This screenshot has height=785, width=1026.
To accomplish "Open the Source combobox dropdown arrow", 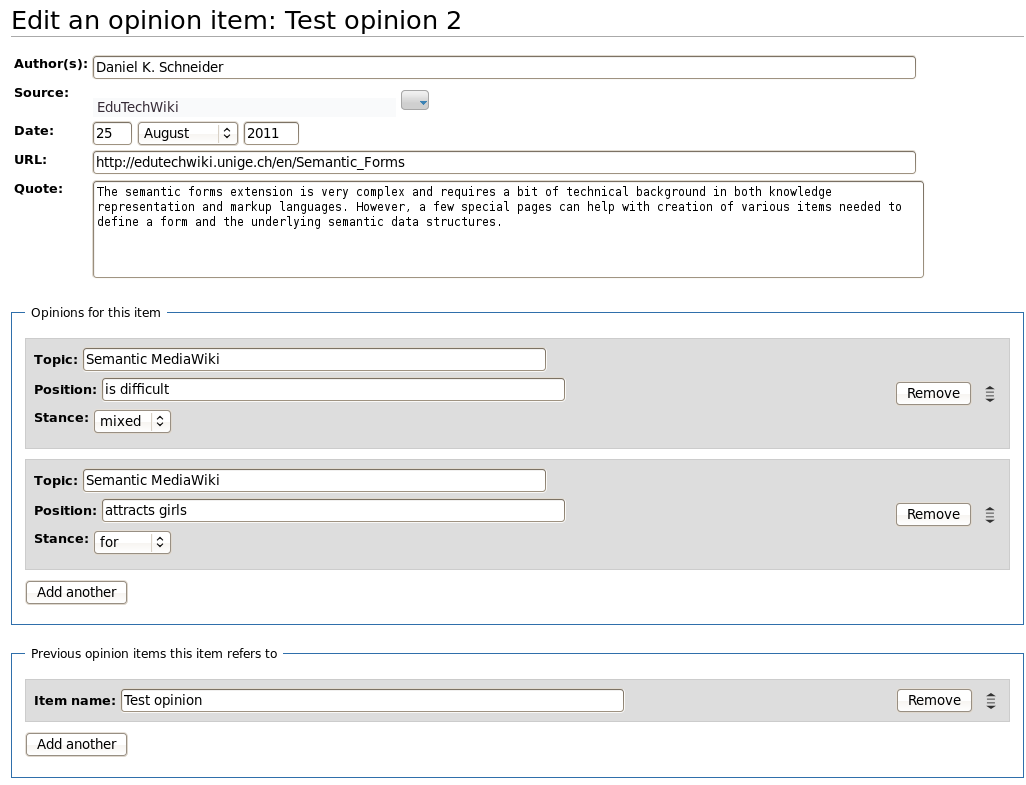I will (415, 100).
